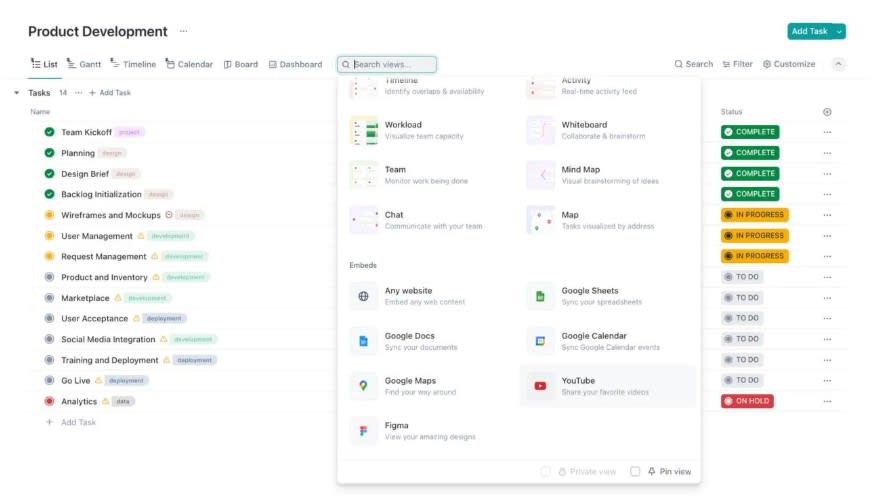Select the Google Sheets embed icon
Viewport: 873px width, 501px height.
(x=541, y=296)
